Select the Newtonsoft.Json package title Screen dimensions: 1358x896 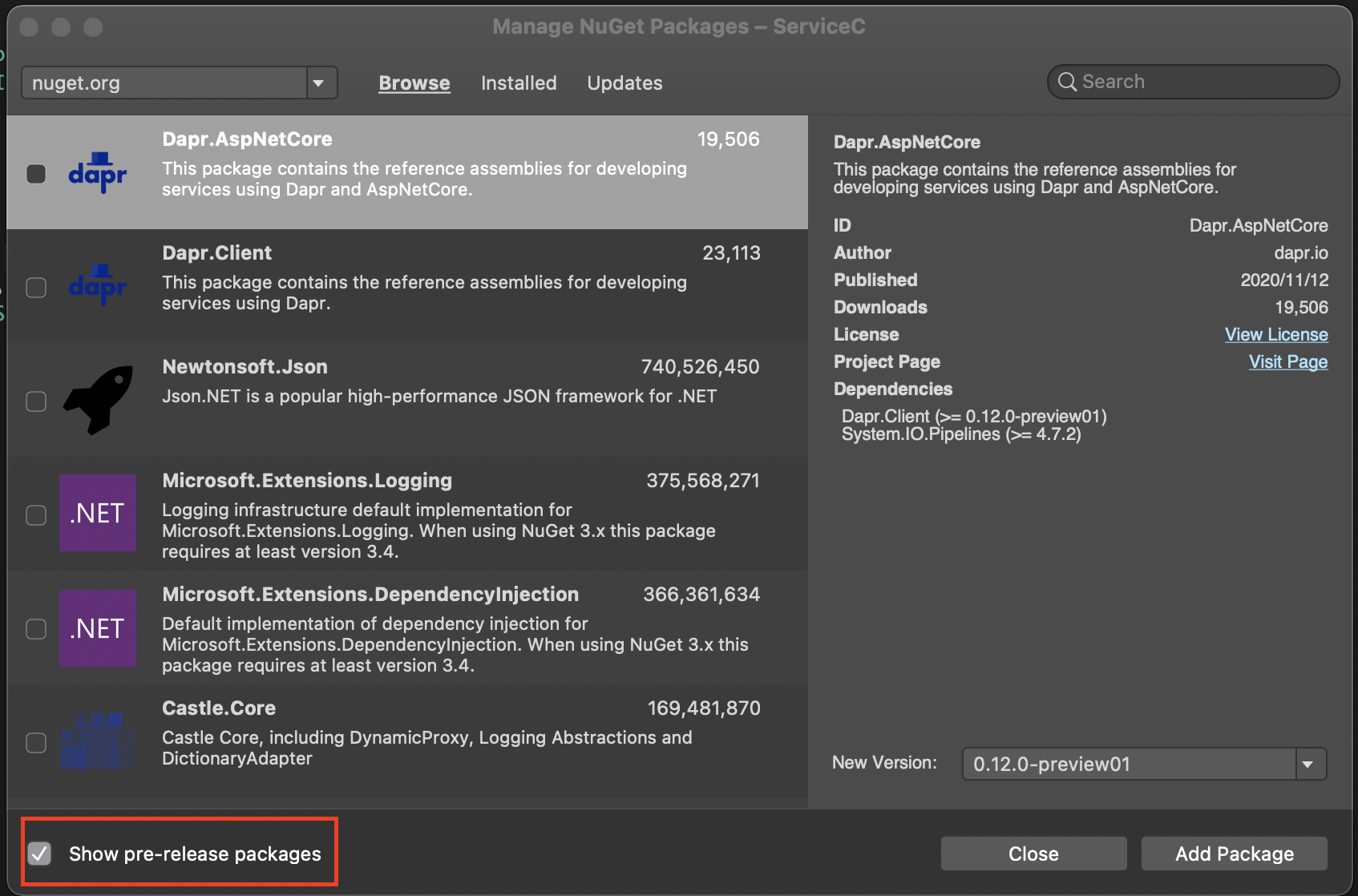pyautogui.click(x=245, y=367)
